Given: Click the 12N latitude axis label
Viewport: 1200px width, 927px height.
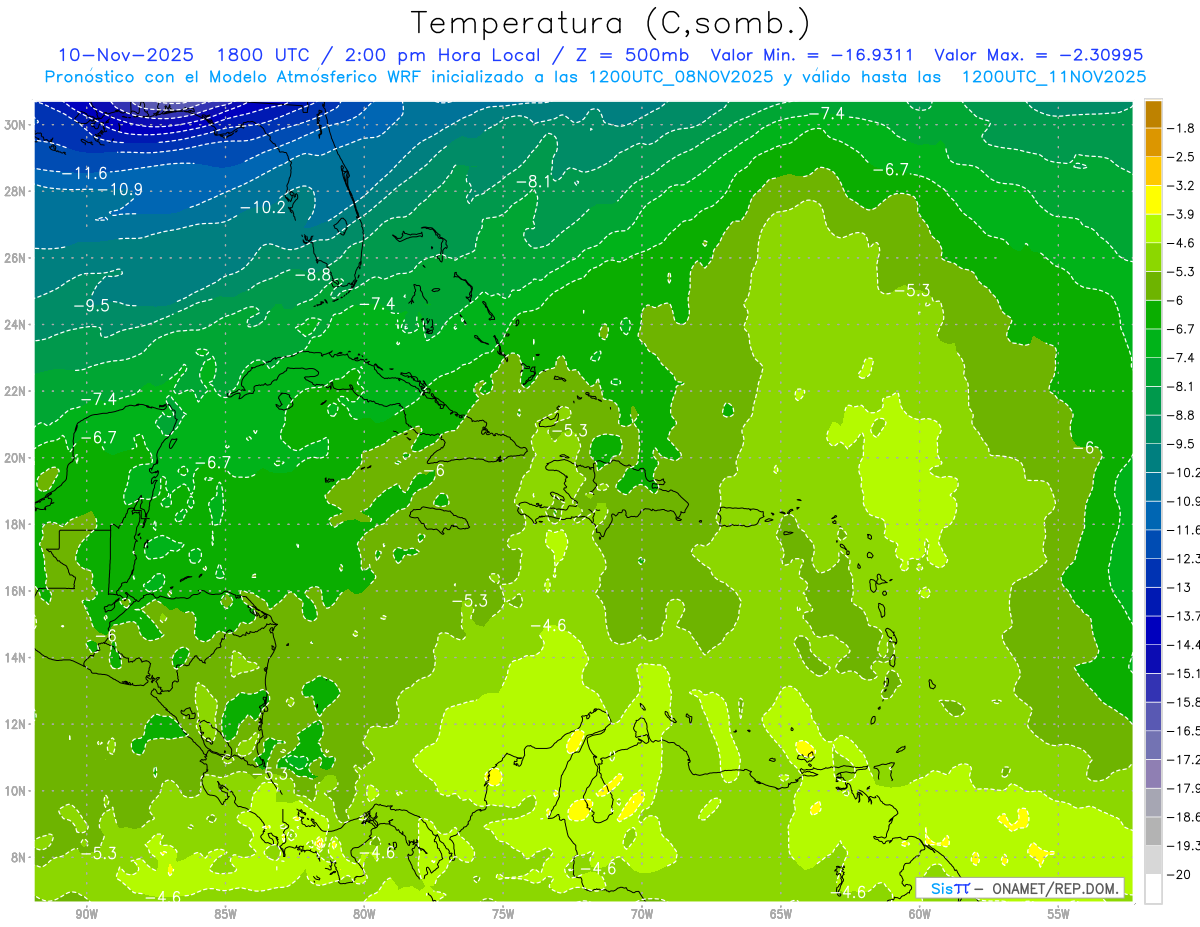Looking at the screenshot, I should click(14, 724).
